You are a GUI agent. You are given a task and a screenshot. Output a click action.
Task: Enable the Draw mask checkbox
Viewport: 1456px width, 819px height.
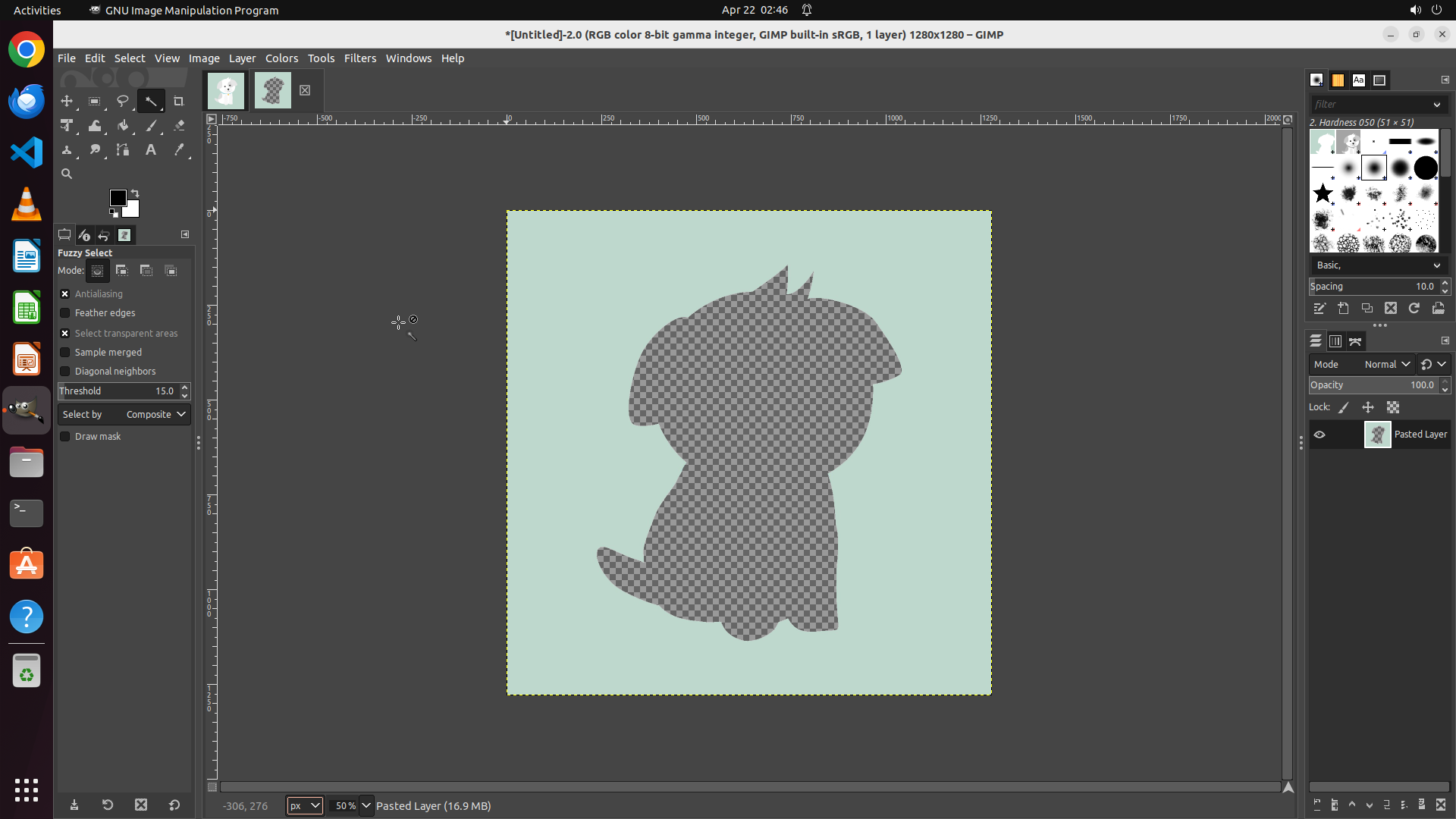coord(65,437)
